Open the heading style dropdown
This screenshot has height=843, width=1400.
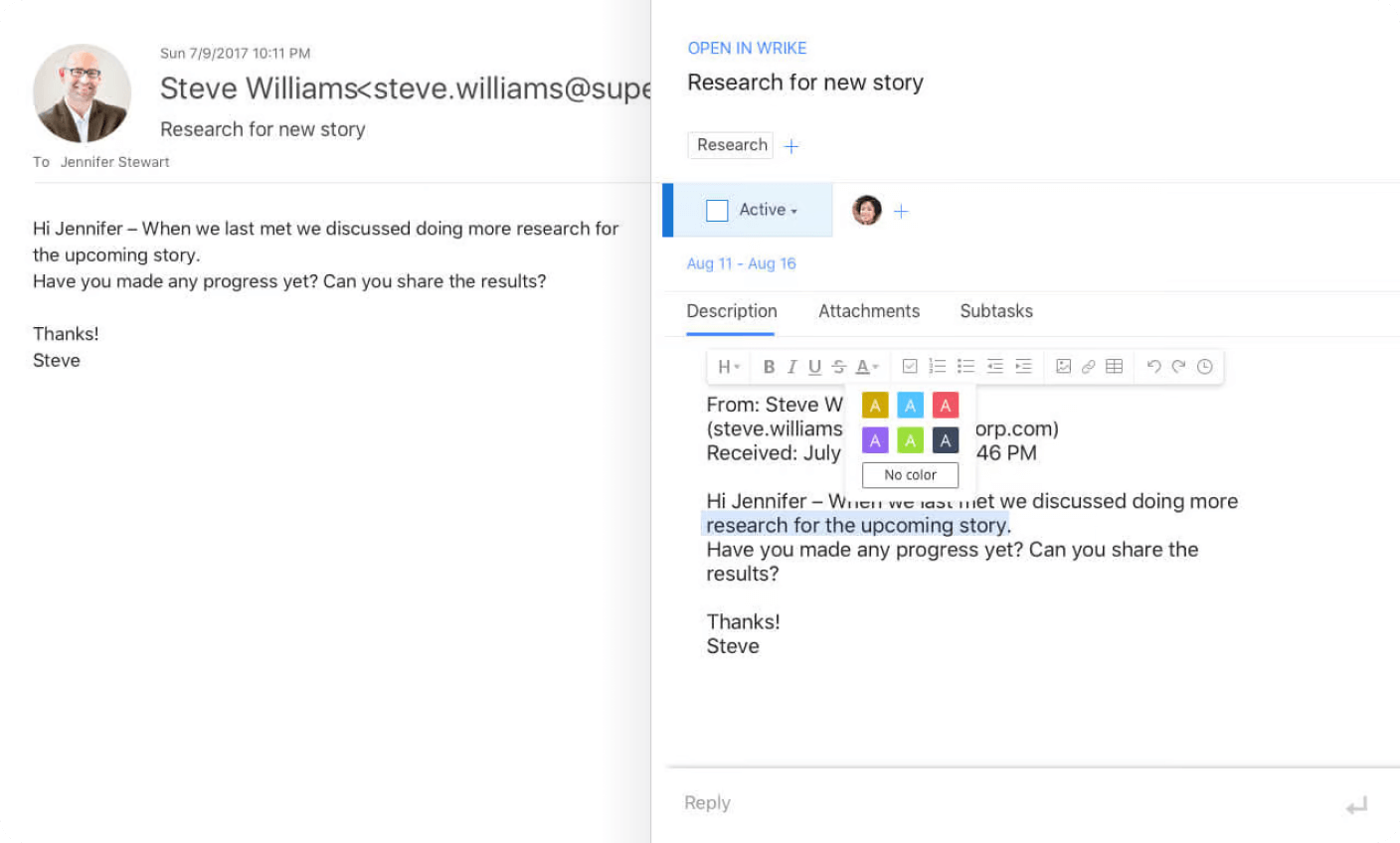729,367
